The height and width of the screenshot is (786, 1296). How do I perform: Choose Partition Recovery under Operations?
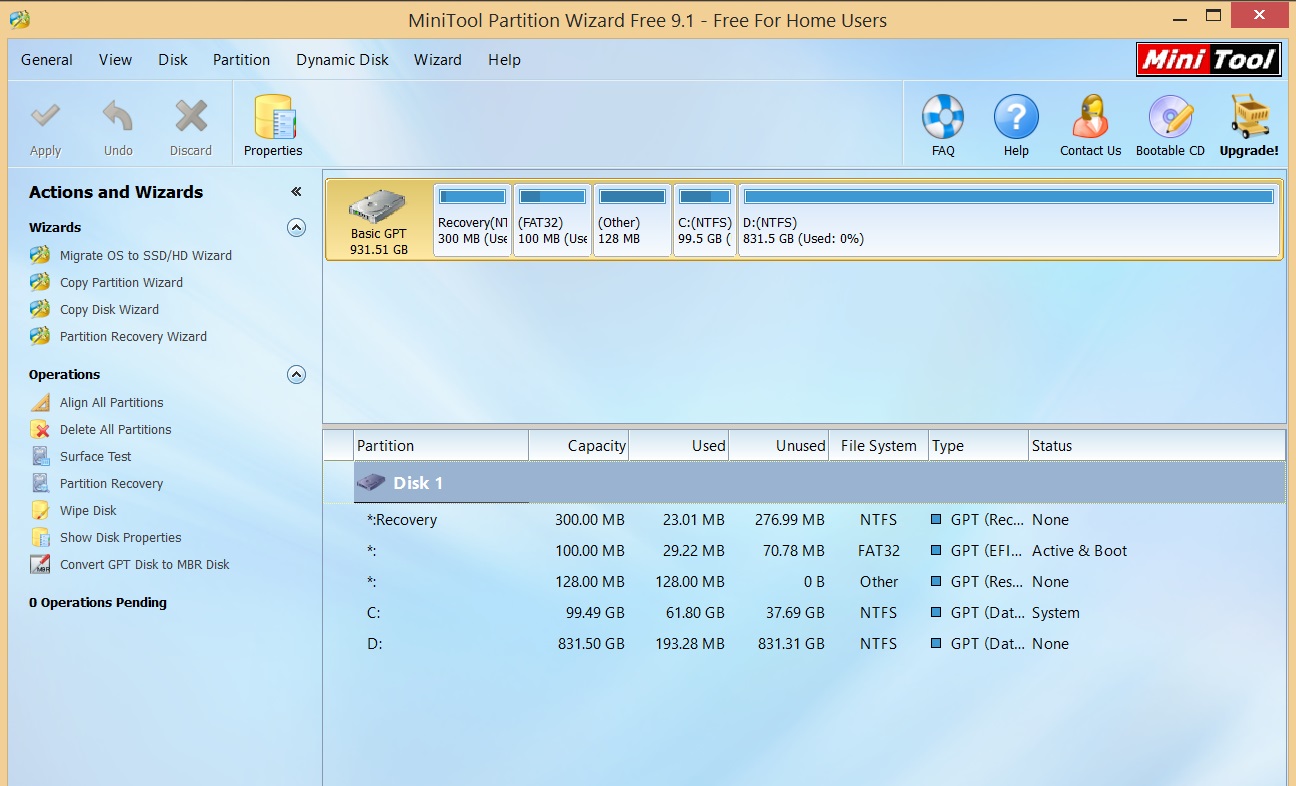point(111,483)
